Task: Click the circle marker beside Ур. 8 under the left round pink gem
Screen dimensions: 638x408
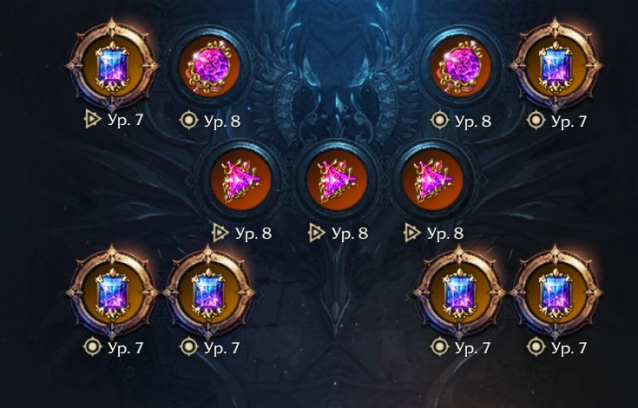Action: click(189, 120)
